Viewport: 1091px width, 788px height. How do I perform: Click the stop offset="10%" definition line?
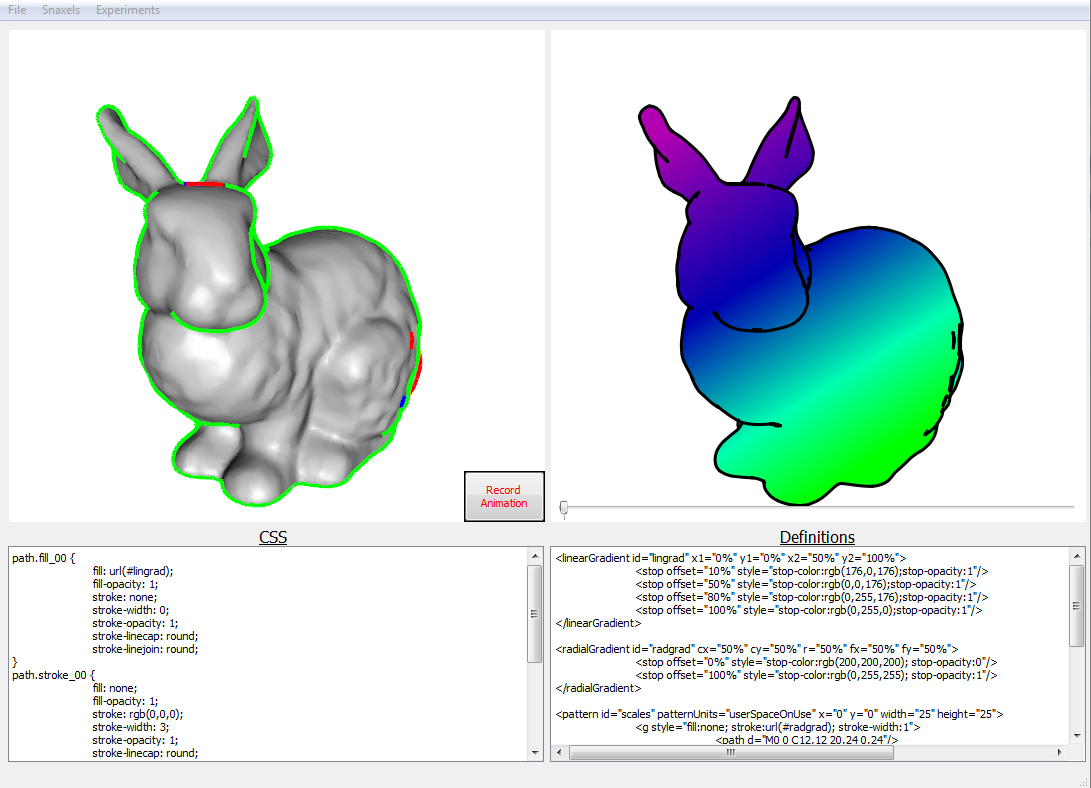[811, 571]
